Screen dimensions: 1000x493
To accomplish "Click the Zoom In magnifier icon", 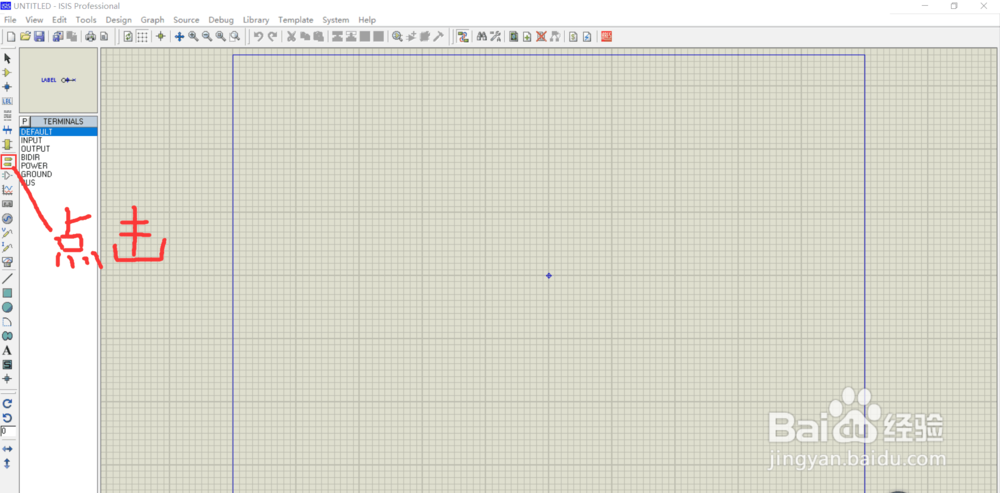I will 193,37.
